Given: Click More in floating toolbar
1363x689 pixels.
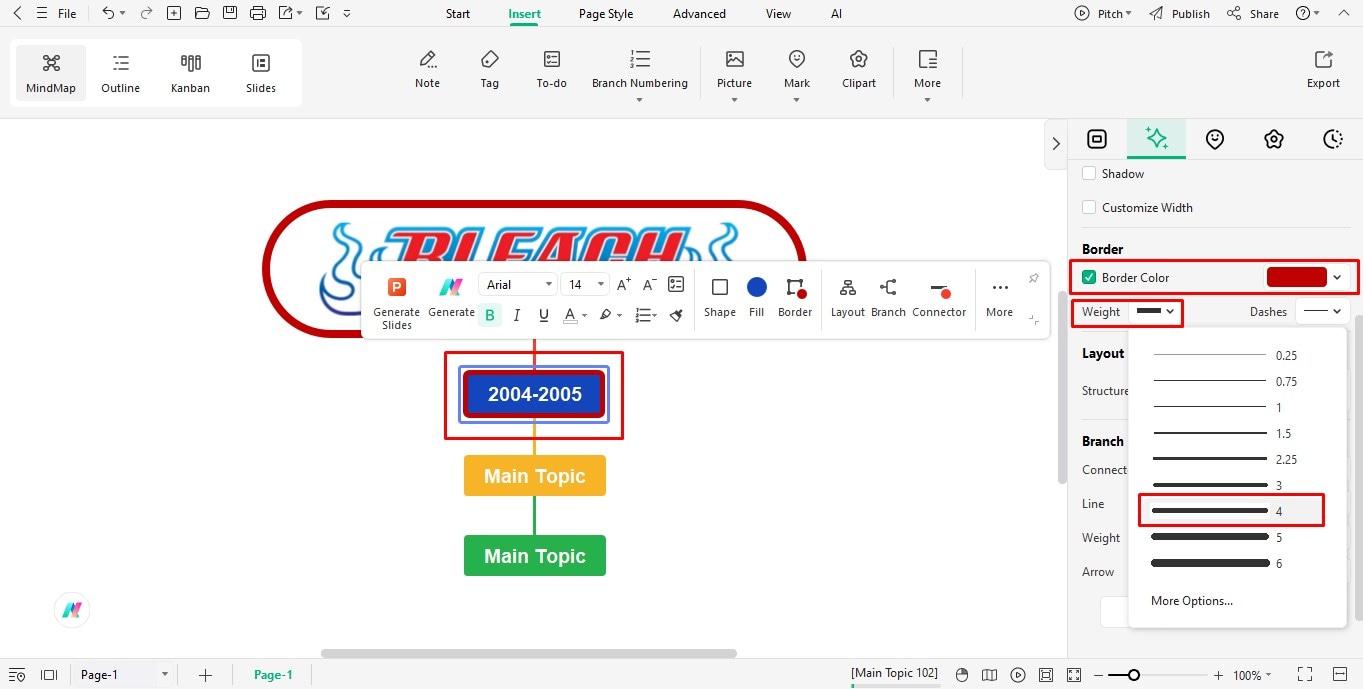Looking at the screenshot, I should (999, 298).
